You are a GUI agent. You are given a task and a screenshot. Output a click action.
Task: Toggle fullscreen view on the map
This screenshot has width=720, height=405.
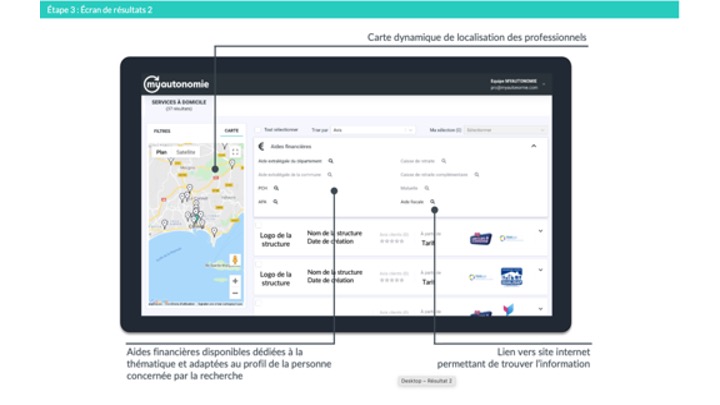(235, 152)
